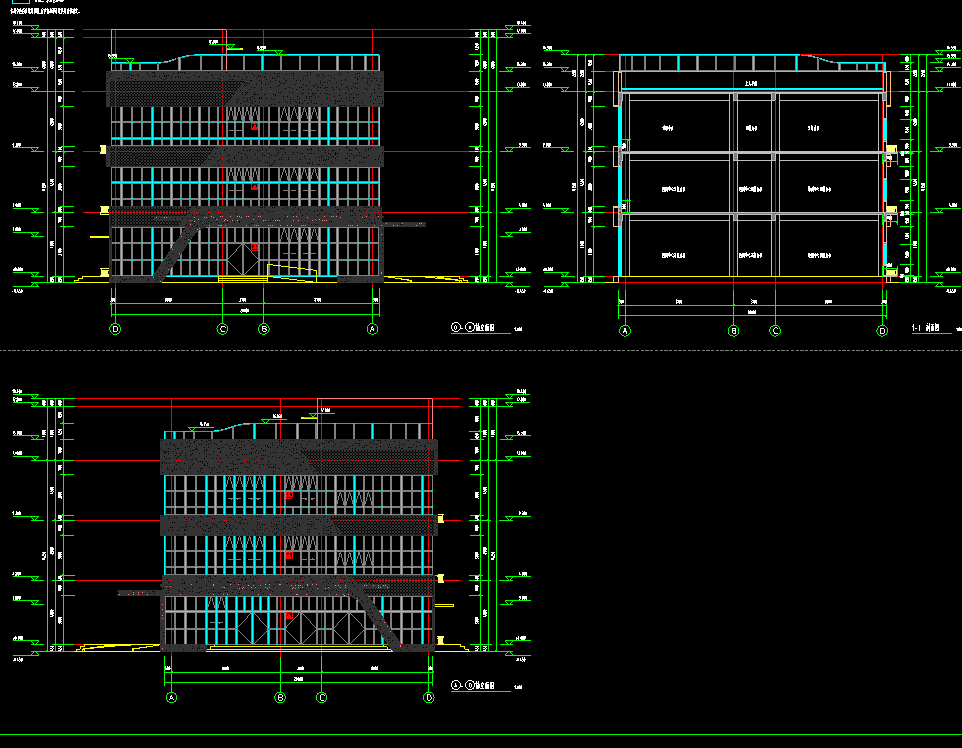
Task: Click axis bubble B in 1-1 section drawing
Action: [x=733, y=331]
